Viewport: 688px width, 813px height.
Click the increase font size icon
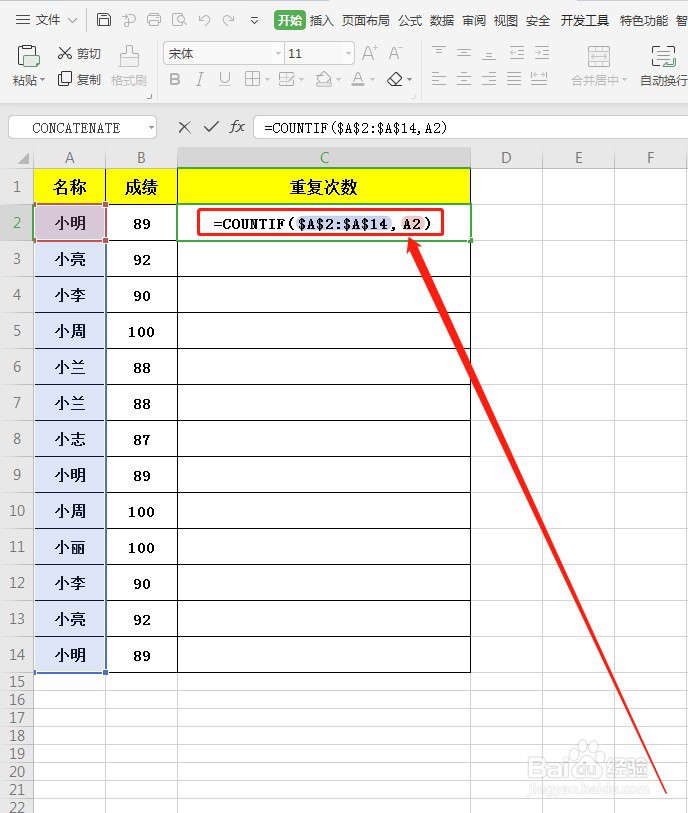pyautogui.click(x=370, y=53)
